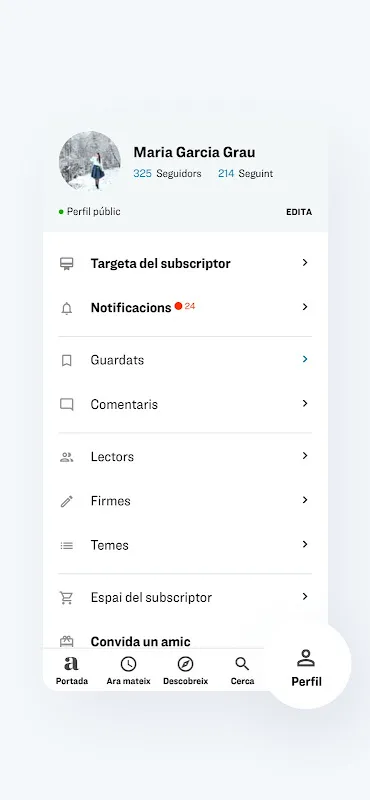Viewport: 370px width, 800px height.
Task: Open chevron beside Notificacions
Action: tap(305, 307)
